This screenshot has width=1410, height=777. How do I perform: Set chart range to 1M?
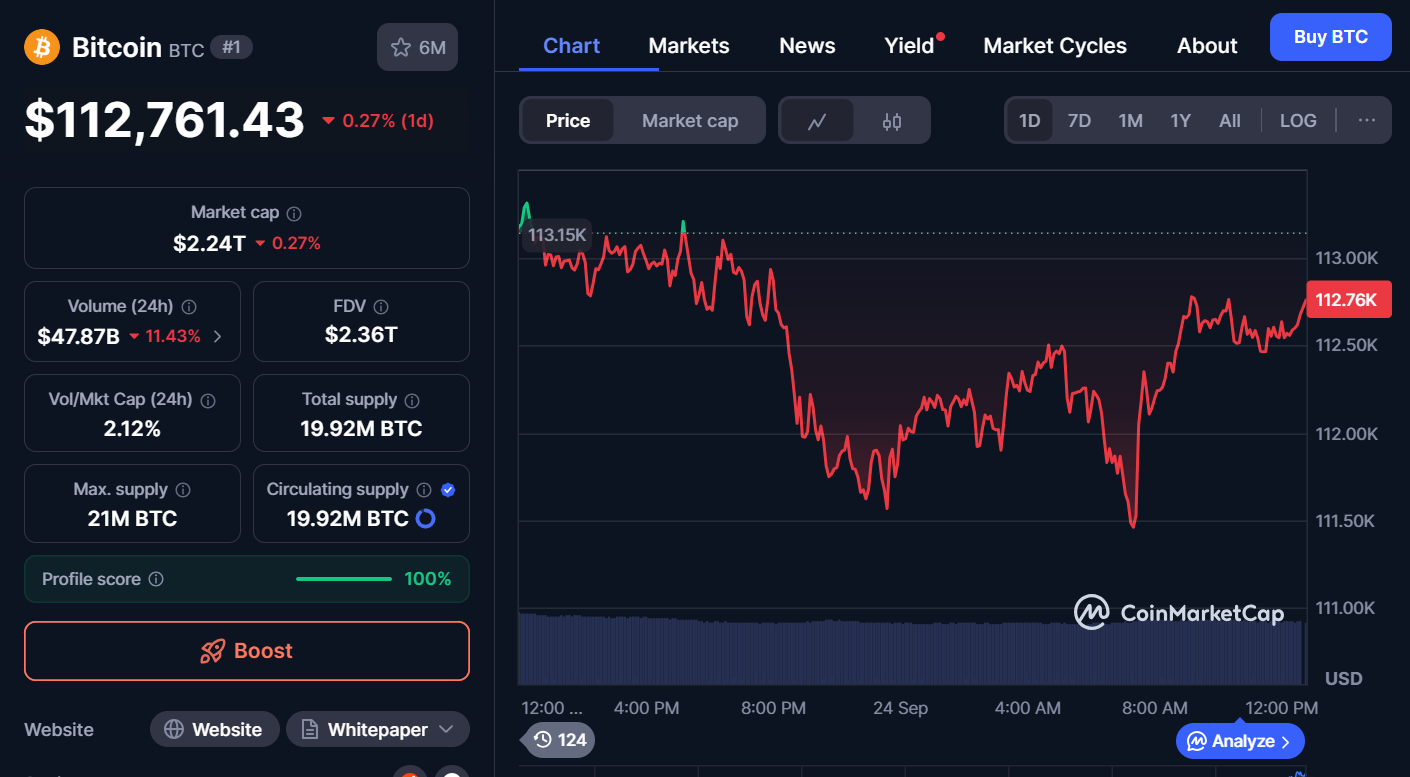pos(1130,121)
